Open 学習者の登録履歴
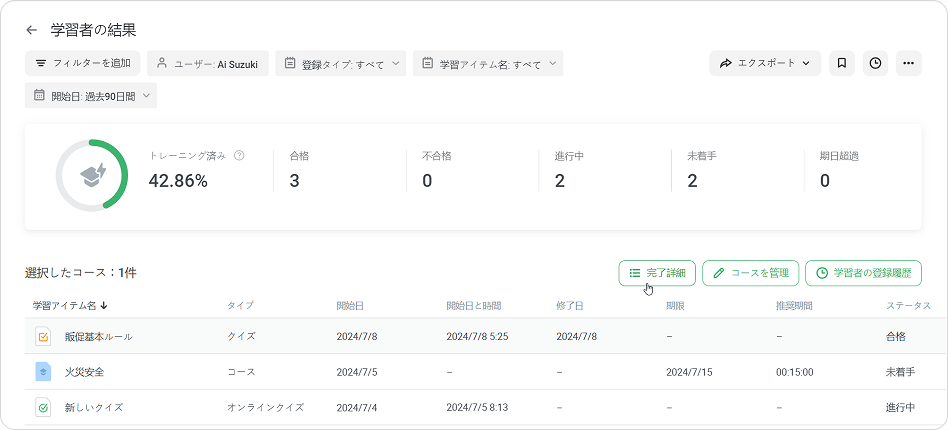The width and height of the screenshot is (948, 430). 863,273
